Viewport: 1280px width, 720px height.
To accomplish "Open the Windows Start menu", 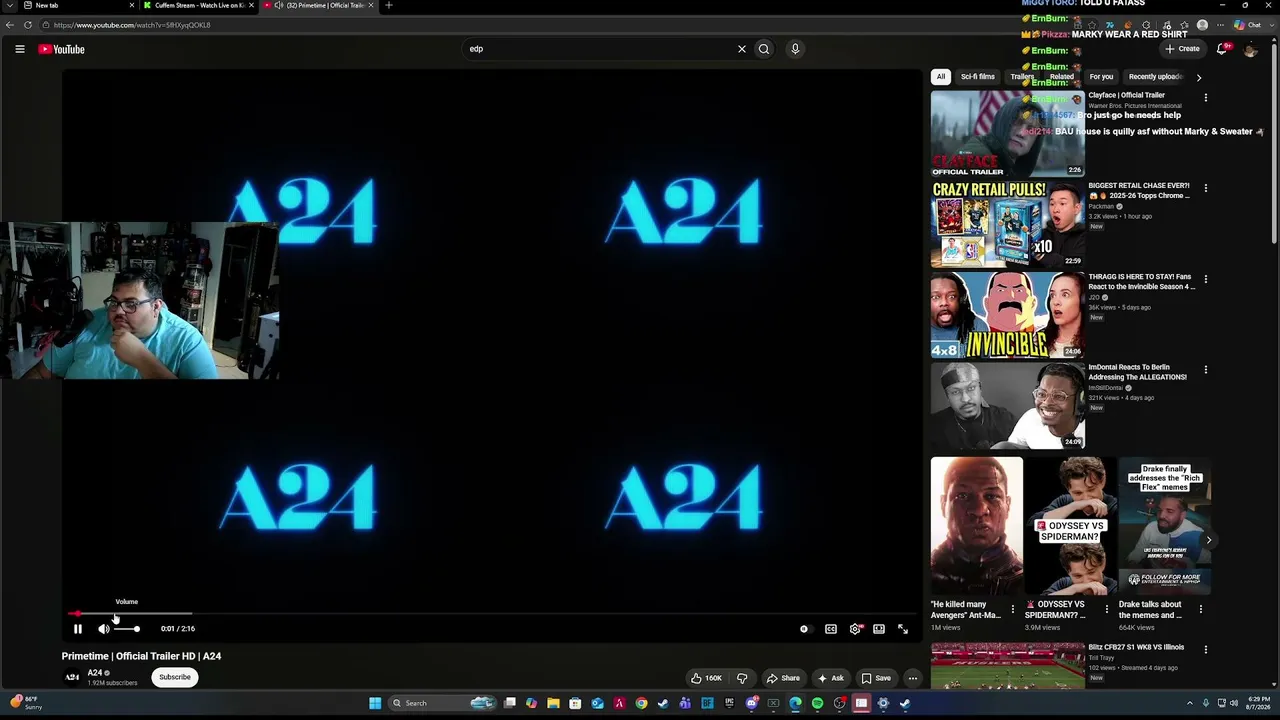I will coord(375,703).
